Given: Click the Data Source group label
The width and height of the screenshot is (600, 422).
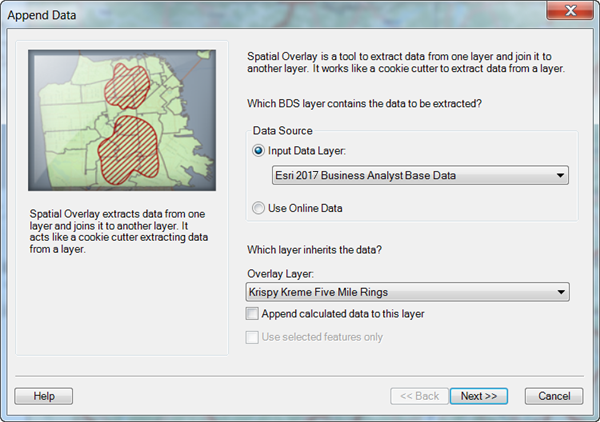Looking at the screenshot, I should pyautogui.click(x=281, y=131).
